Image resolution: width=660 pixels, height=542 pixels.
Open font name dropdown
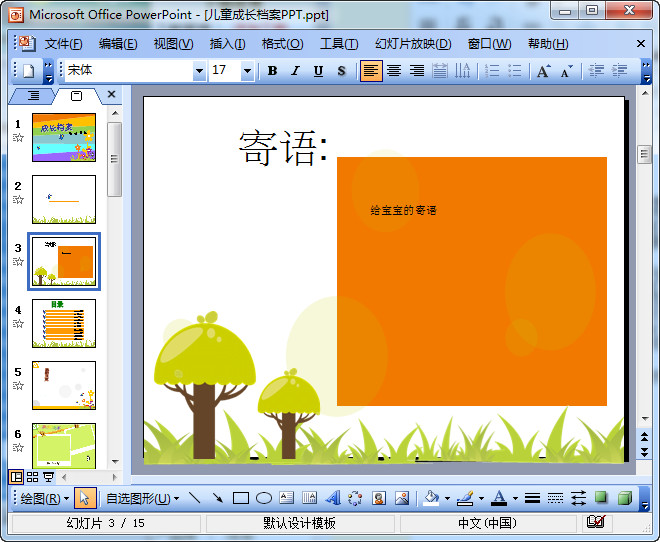point(200,71)
